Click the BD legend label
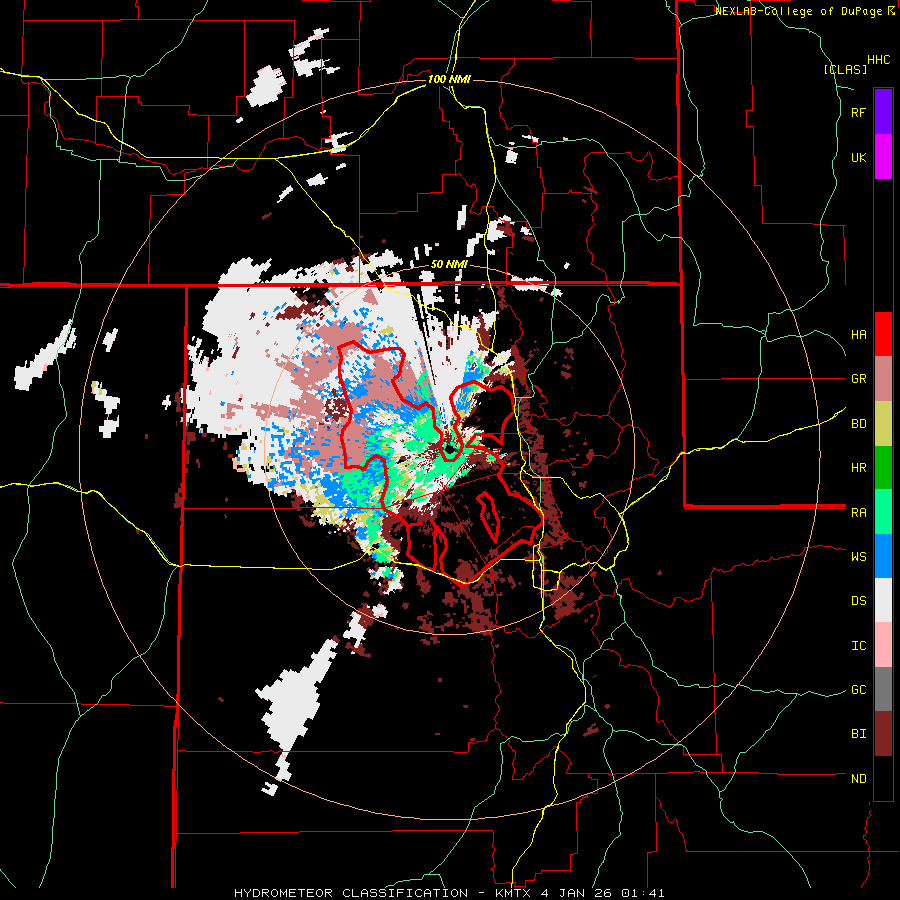The width and height of the screenshot is (900, 900). pyautogui.click(x=858, y=424)
